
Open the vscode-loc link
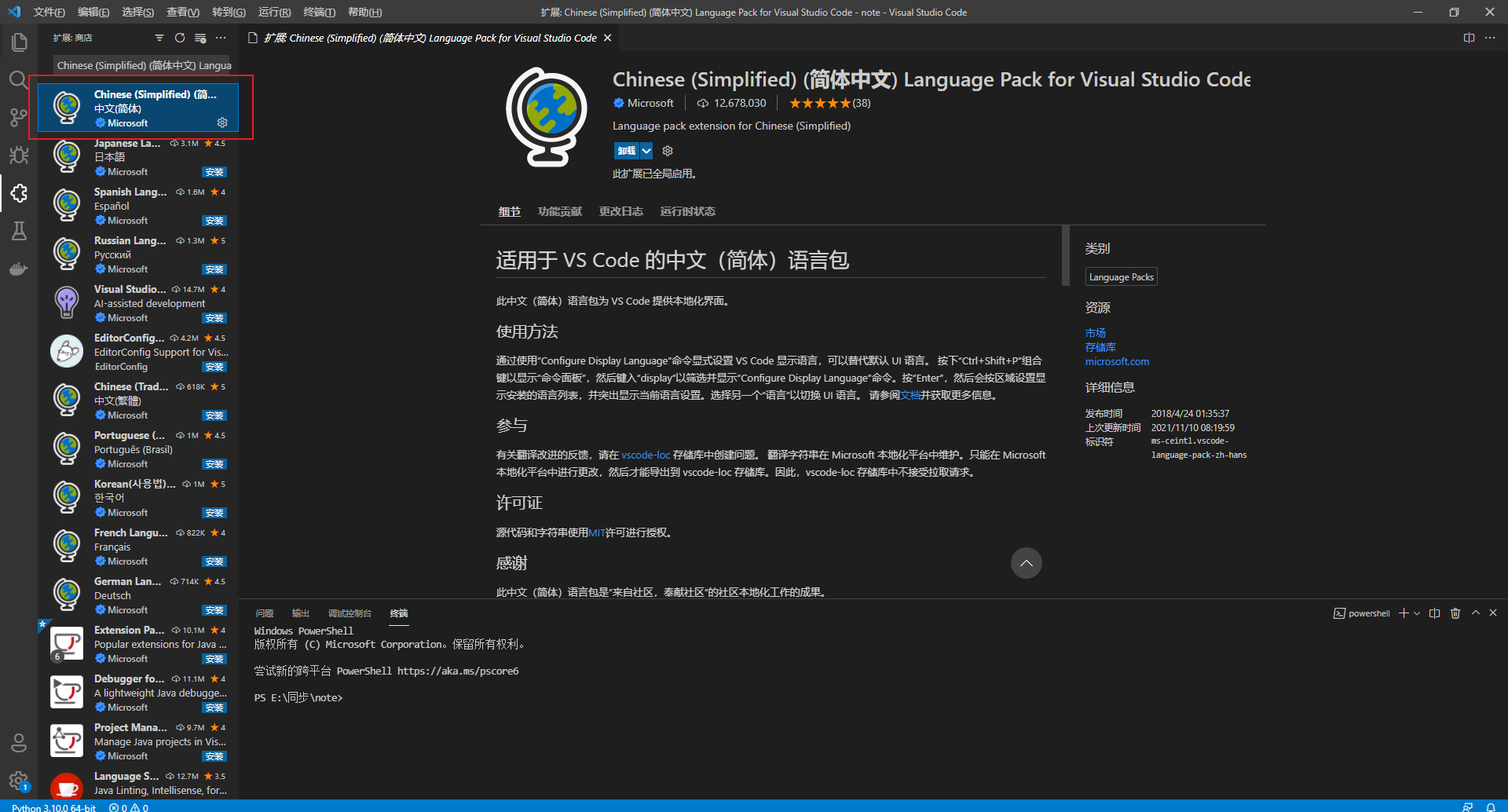(646, 455)
